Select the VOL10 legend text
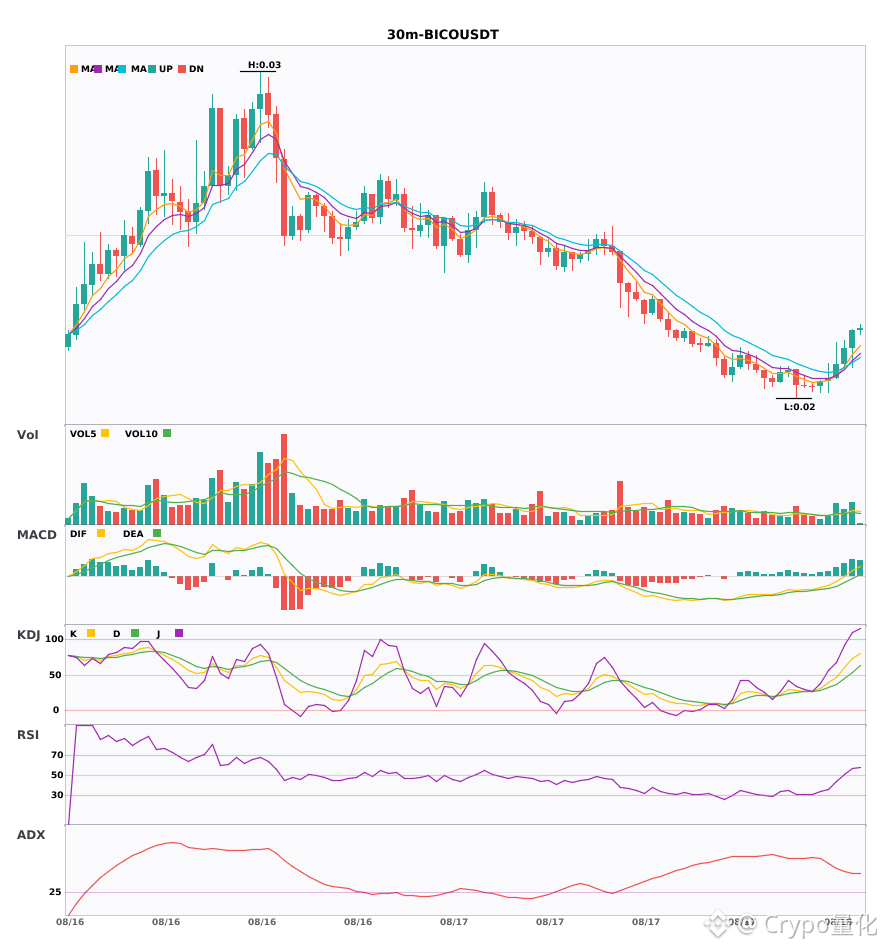This screenshot has width=885, height=950. click(x=141, y=434)
